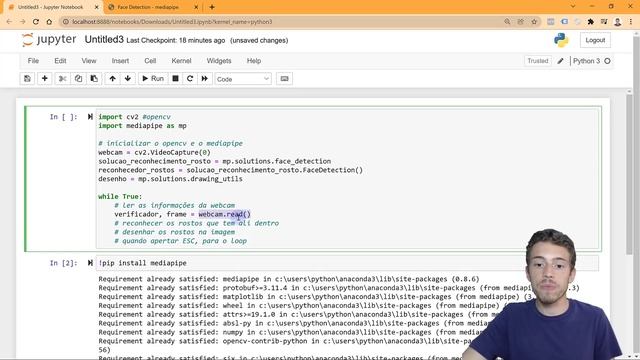Click the 'import mediapipe as mp' line

click(x=142, y=126)
